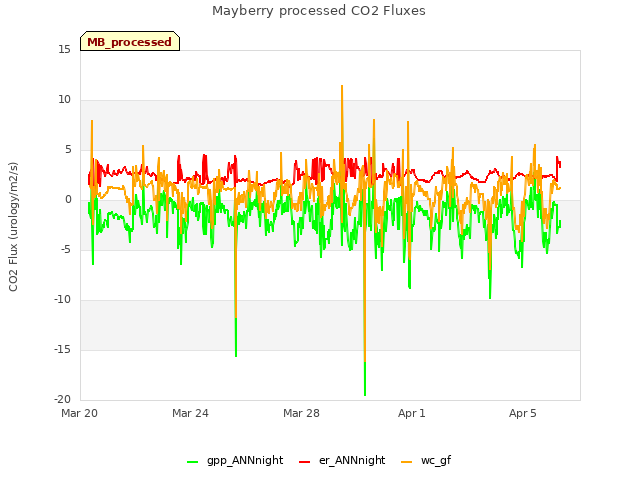Toggle the gpp_ANNnight legend entry
The width and height of the screenshot is (640, 480).
[235, 460]
